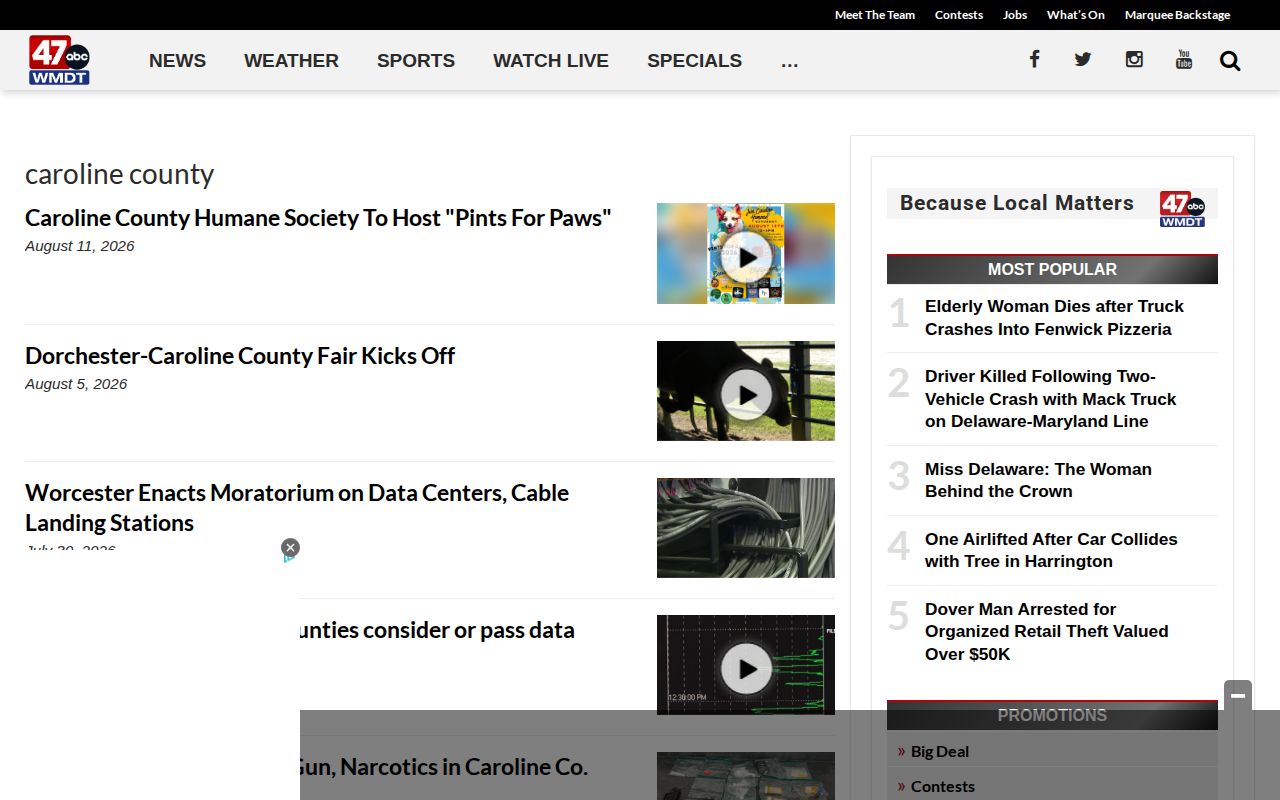1280x800 pixels.
Task: Open the counties consider data centers article
Action: 437,630
